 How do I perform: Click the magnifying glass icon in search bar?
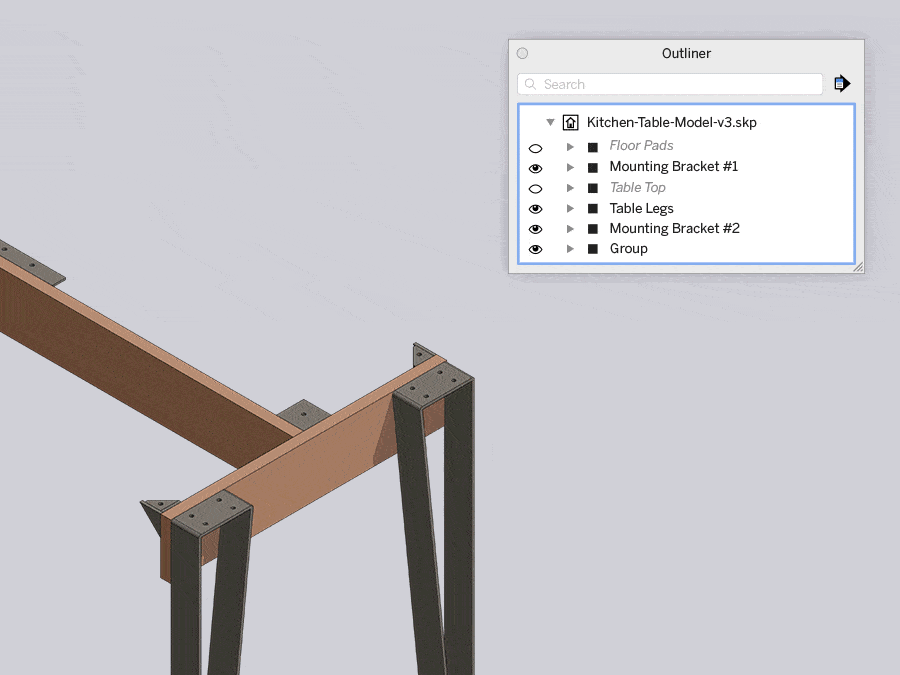click(530, 84)
